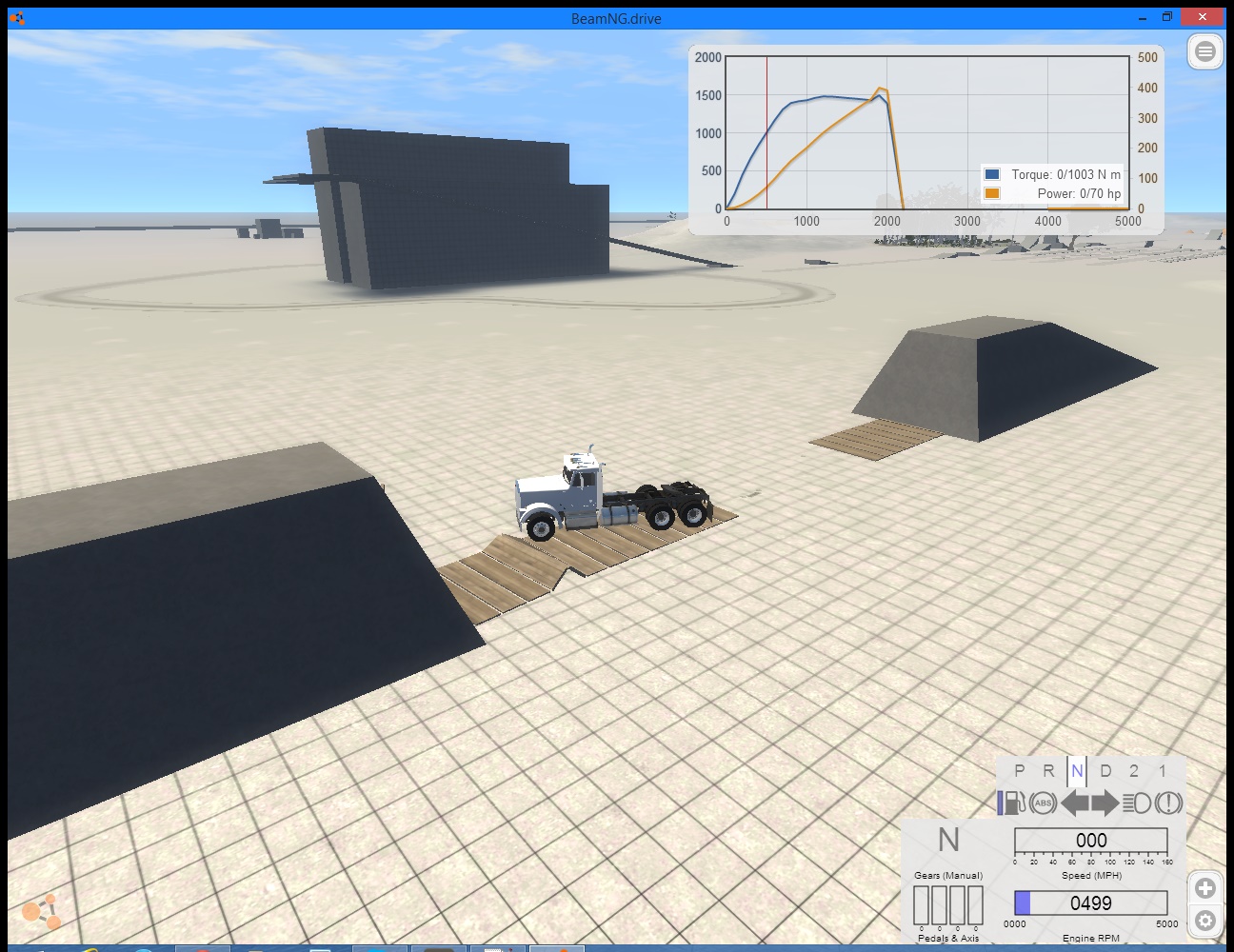The height and width of the screenshot is (952, 1234).
Task: Click the 'BeamNG.drive' window title
Action: pyautogui.click(x=616, y=18)
